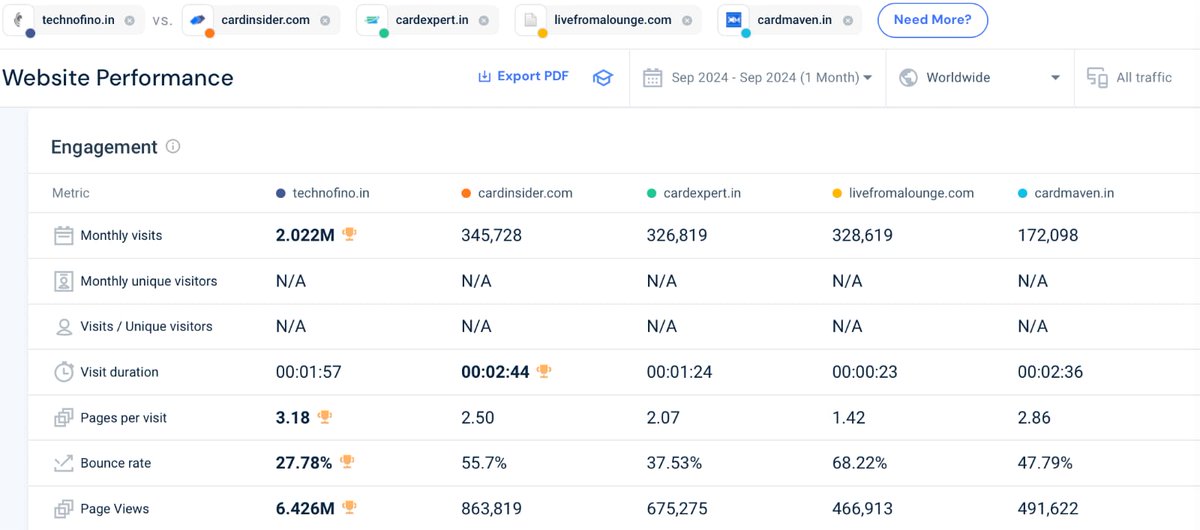
Task: Click the devices icon beside All traffic
Action: coord(1097,78)
